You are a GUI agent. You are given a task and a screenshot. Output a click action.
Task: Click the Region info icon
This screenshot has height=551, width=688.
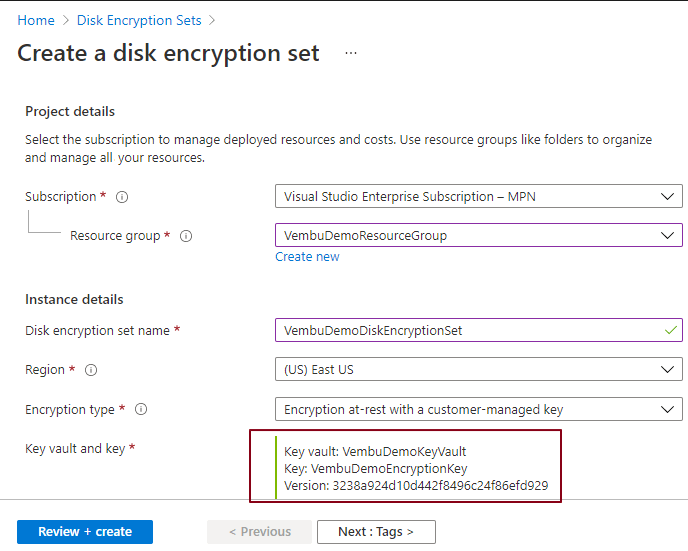[x=91, y=370]
